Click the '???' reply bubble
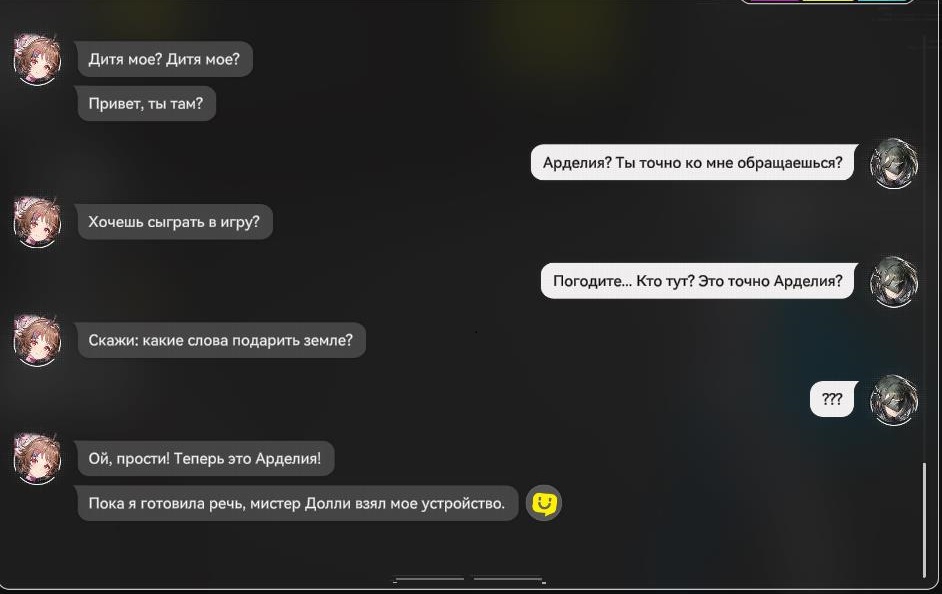The height and width of the screenshot is (594, 942). tap(833, 399)
